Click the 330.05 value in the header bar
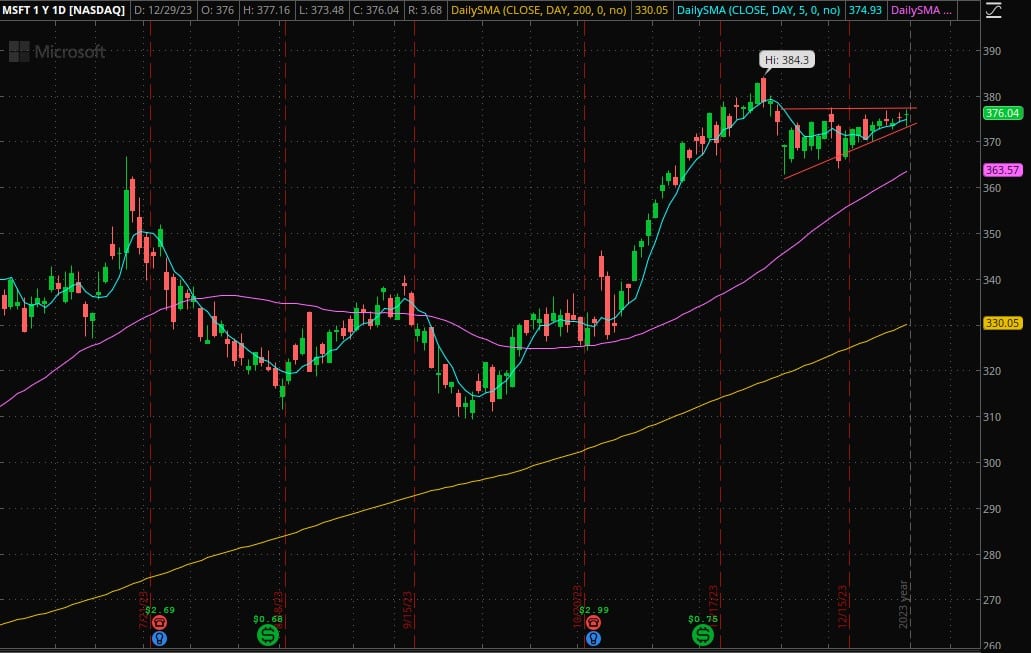This screenshot has width=1031, height=653. pos(652,10)
